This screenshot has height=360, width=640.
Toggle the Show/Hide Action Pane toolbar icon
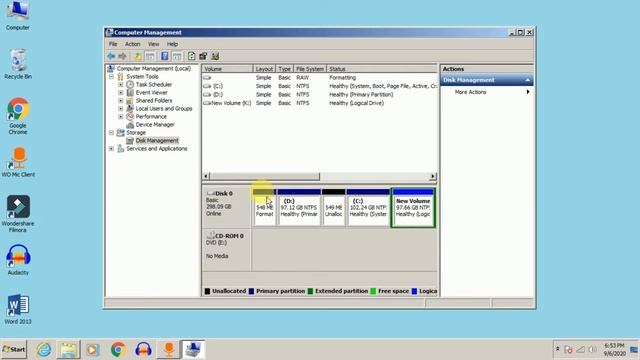(x=176, y=56)
